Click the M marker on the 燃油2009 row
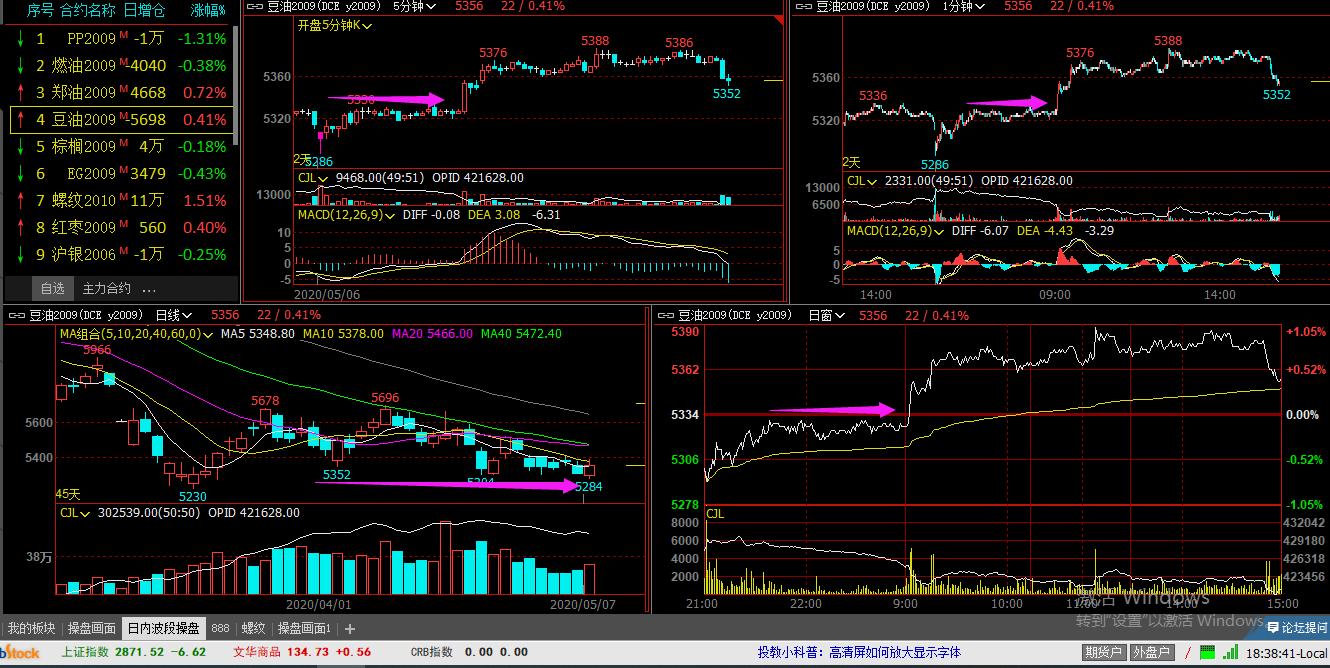The height and width of the screenshot is (668, 1330). tap(123, 63)
